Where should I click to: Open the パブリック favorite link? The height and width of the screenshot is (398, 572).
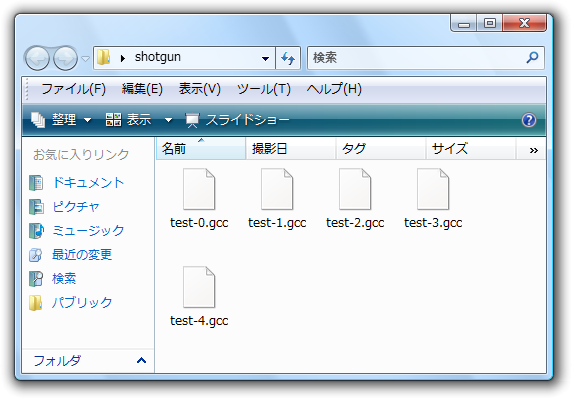[82, 302]
